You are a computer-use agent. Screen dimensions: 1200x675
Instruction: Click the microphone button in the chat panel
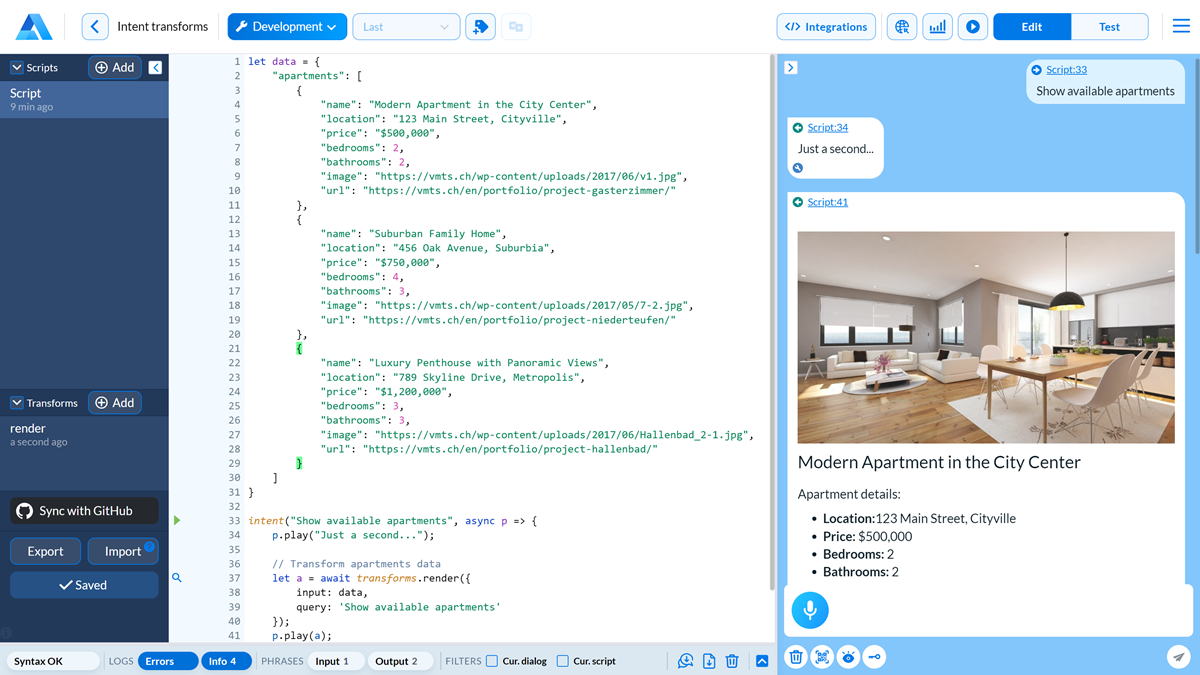point(810,610)
